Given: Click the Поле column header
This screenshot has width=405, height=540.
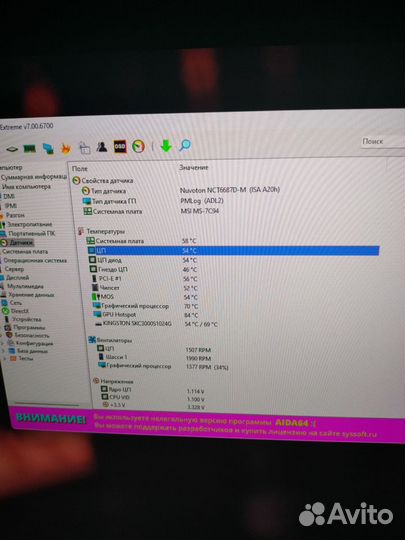Looking at the screenshot, I should [80, 169].
